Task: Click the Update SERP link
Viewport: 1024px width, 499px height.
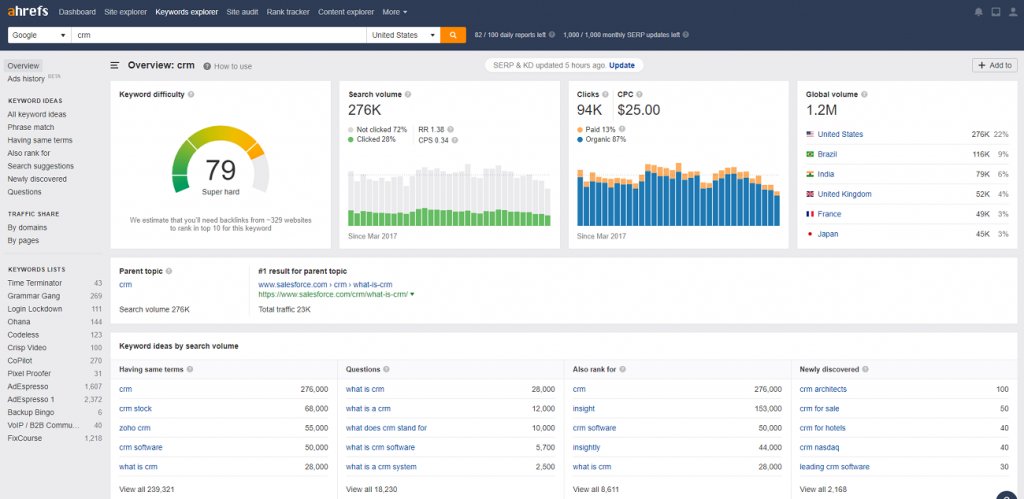Action: tap(621, 65)
